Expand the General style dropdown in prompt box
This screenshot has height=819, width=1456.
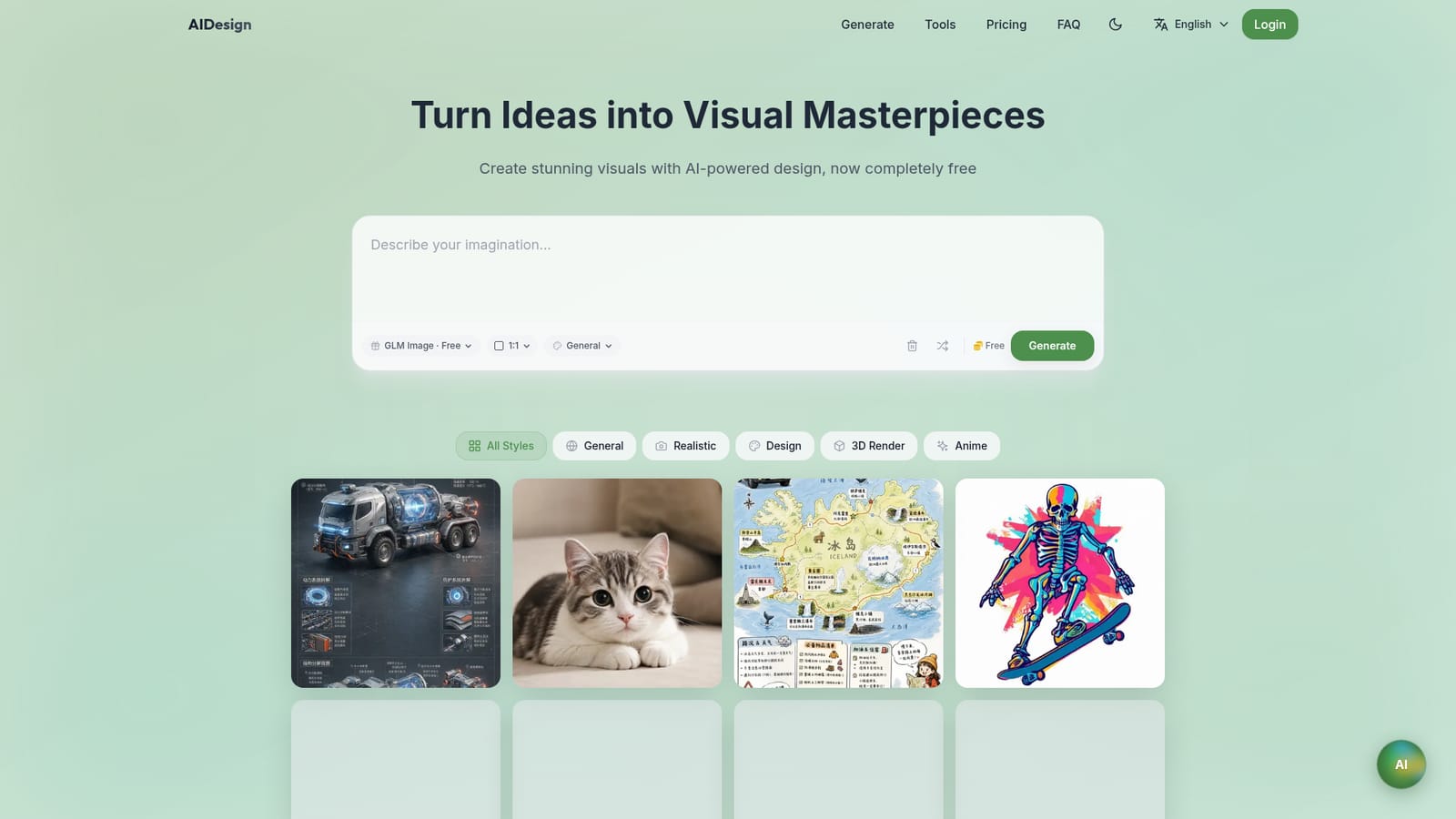pyautogui.click(x=582, y=346)
